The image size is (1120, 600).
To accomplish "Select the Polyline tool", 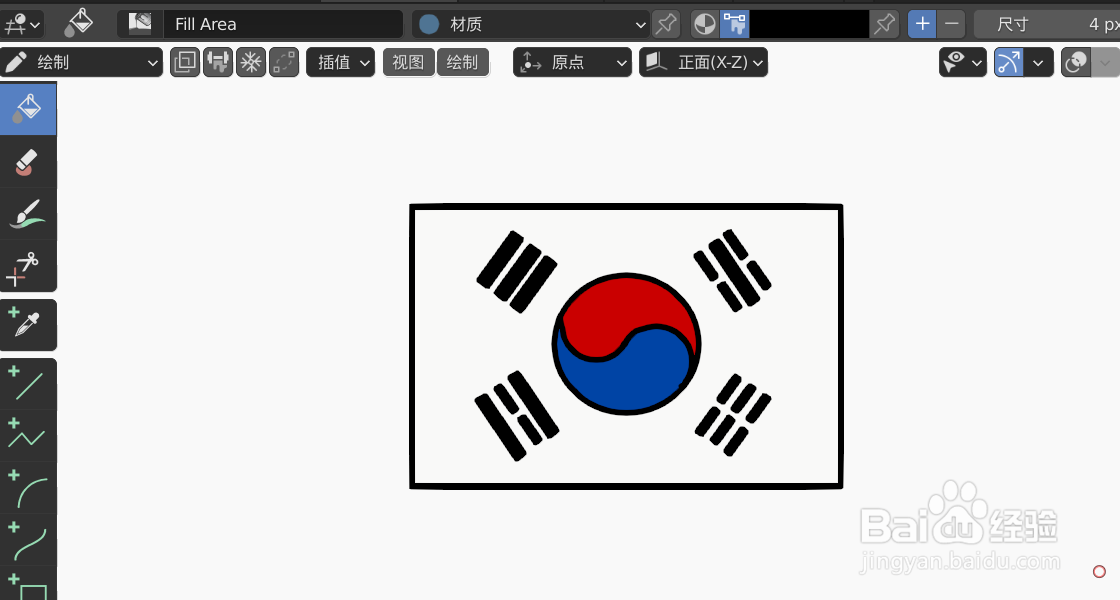I will (28, 437).
